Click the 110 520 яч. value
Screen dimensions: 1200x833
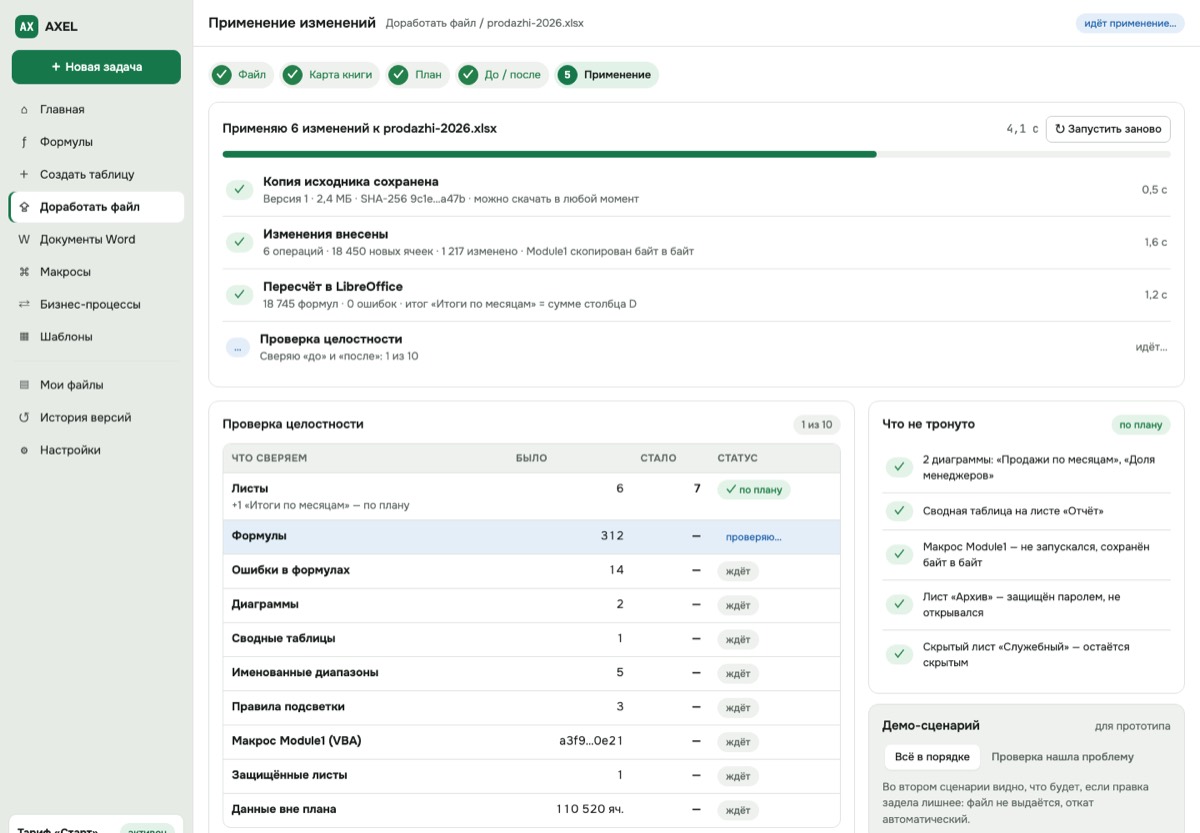[590, 809]
